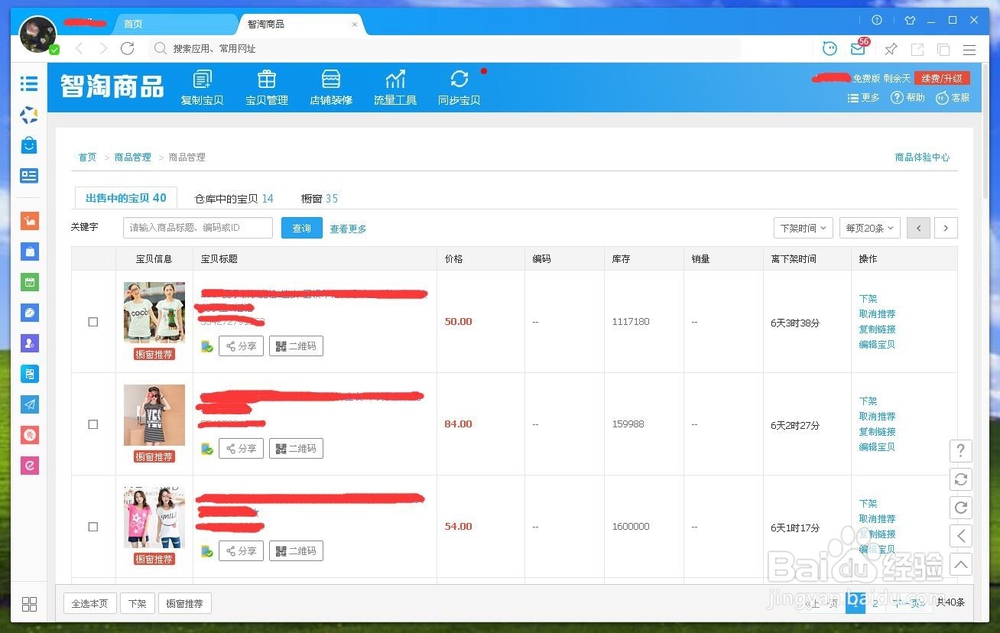The width and height of the screenshot is (1000, 633).
Task: Click 商品管理 breadcrumb link
Action: pyautogui.click(x=133, y=157)
